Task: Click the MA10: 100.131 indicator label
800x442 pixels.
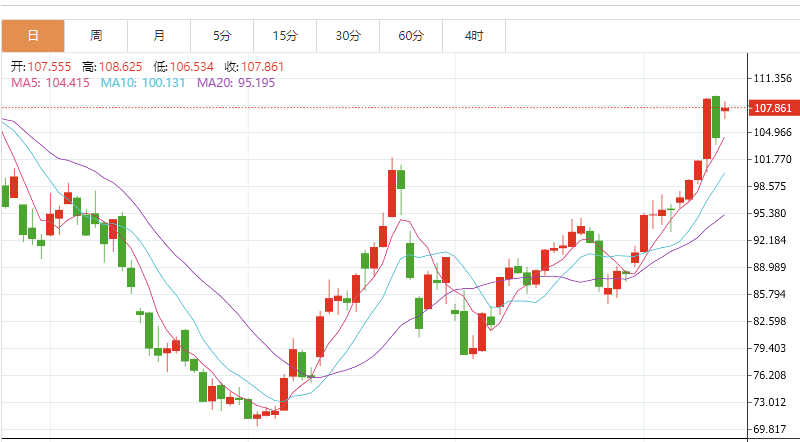Action: tap(143, 83)
